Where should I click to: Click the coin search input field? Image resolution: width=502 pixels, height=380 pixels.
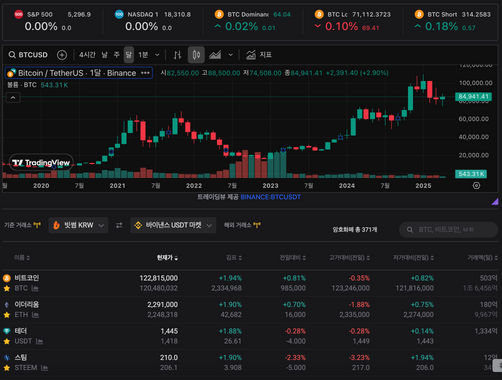click(448, 229)
